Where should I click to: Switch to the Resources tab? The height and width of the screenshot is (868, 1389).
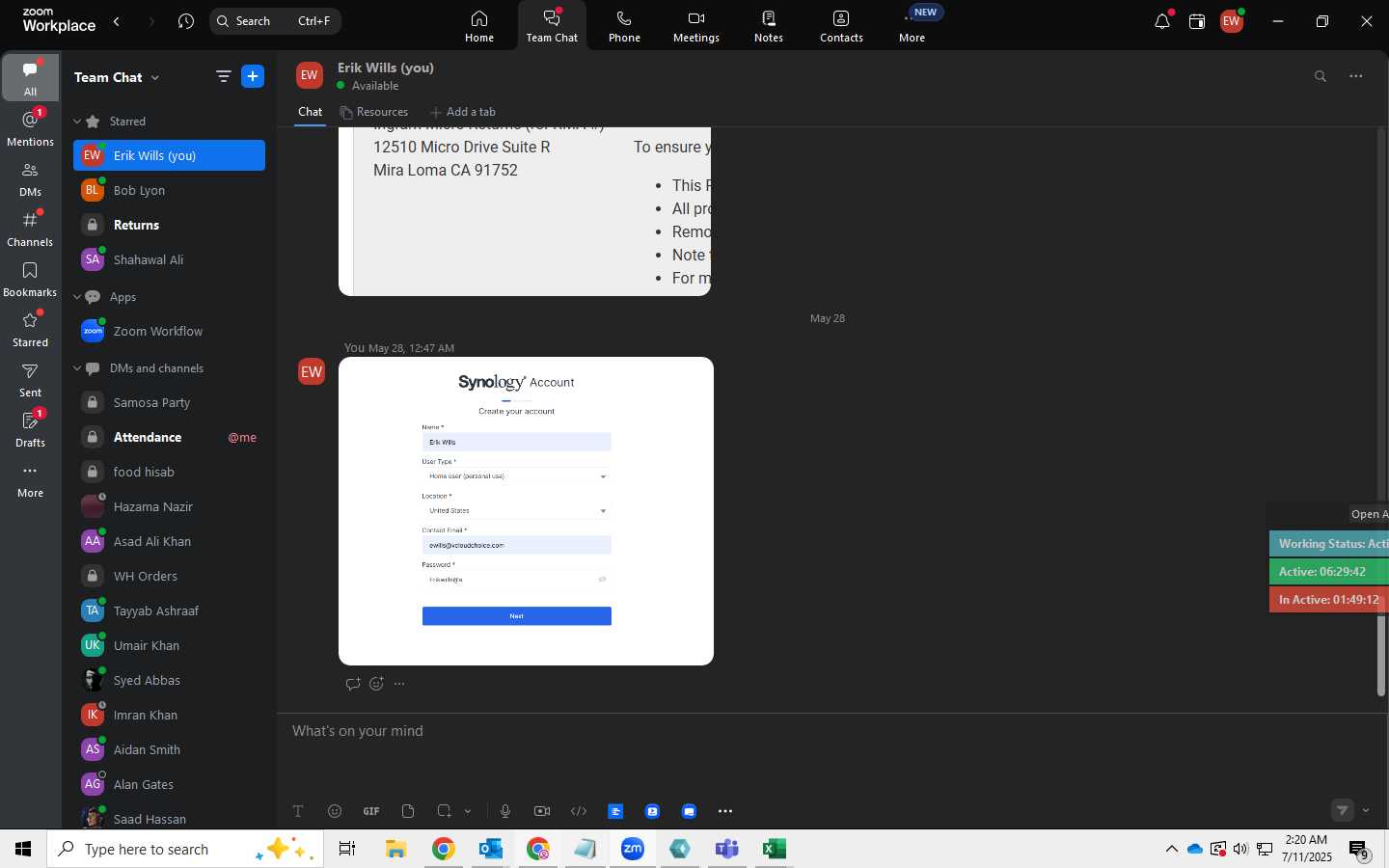(x=374, y=112)
